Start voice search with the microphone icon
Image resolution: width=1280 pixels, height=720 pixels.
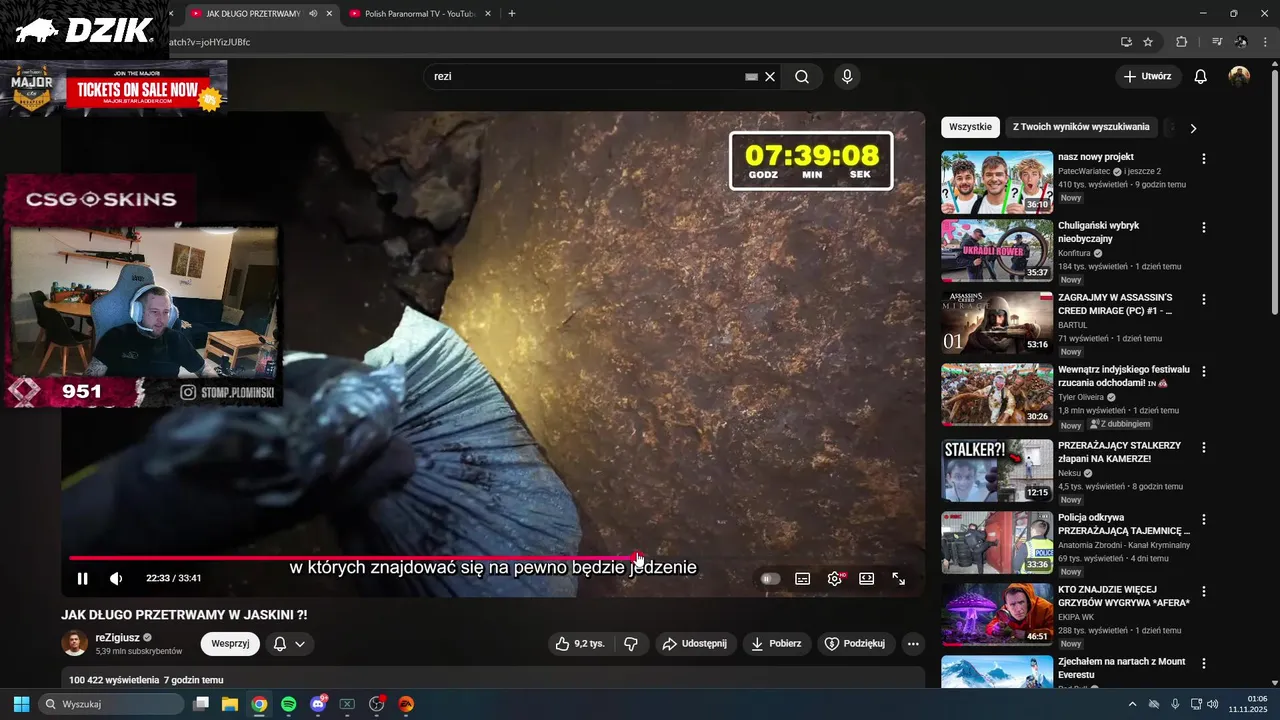pyautogui.click(x=847, y=76)
